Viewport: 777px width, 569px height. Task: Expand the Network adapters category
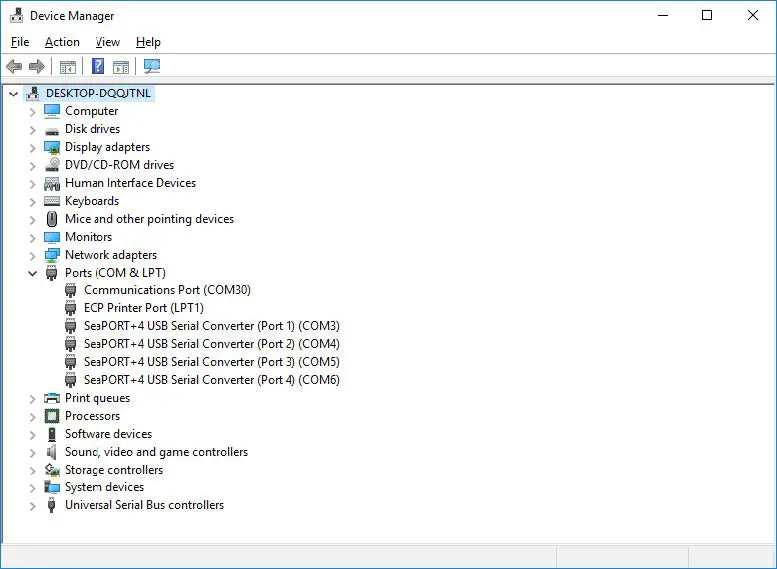coord(32,255)
